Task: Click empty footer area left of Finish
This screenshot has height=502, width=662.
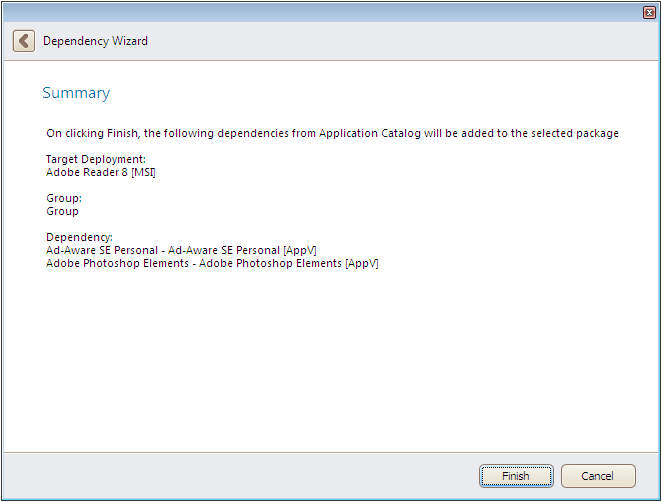Action: point(240,476)
